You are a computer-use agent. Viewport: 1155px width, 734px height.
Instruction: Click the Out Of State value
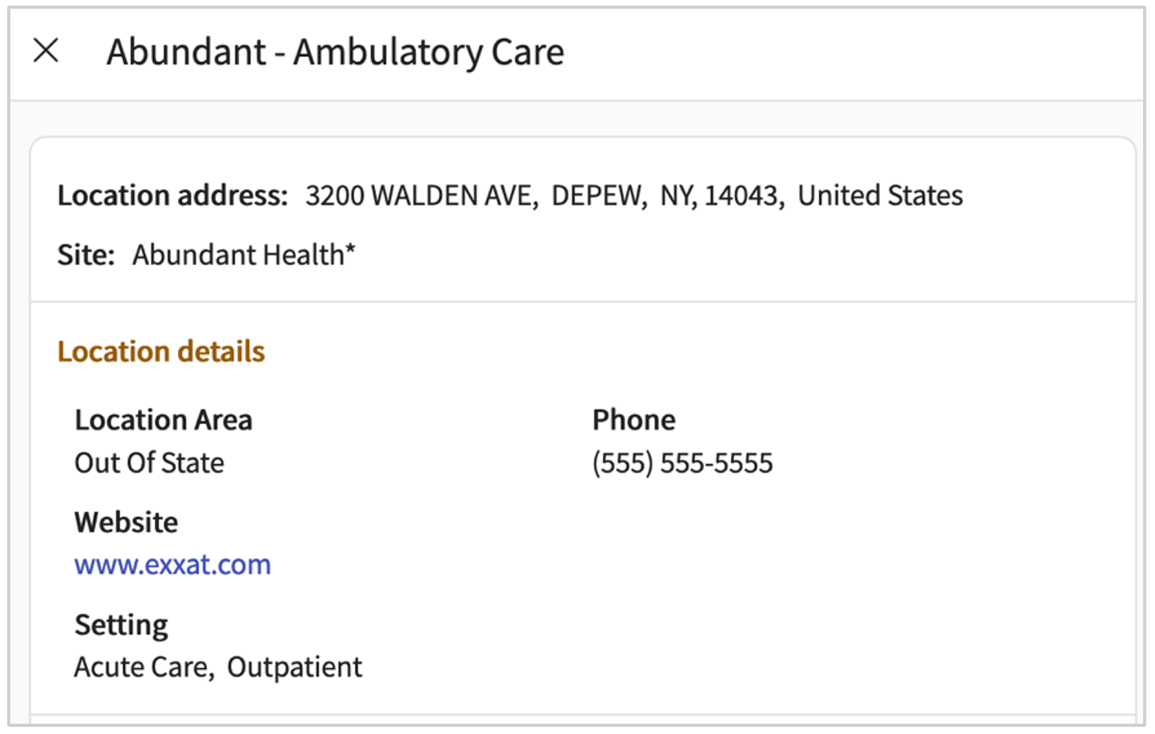coord(149,463)
